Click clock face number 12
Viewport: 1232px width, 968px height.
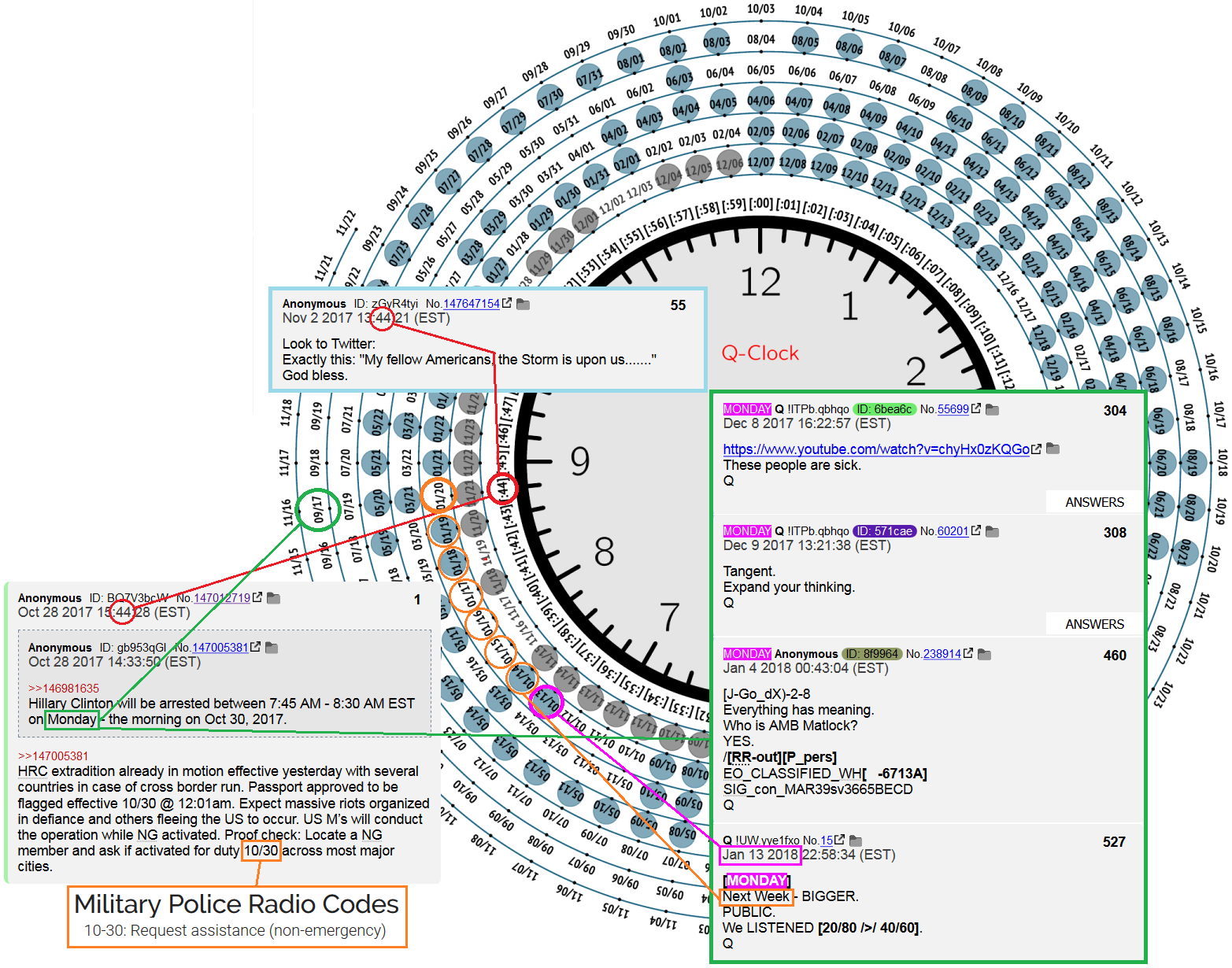tap(760, 283)
